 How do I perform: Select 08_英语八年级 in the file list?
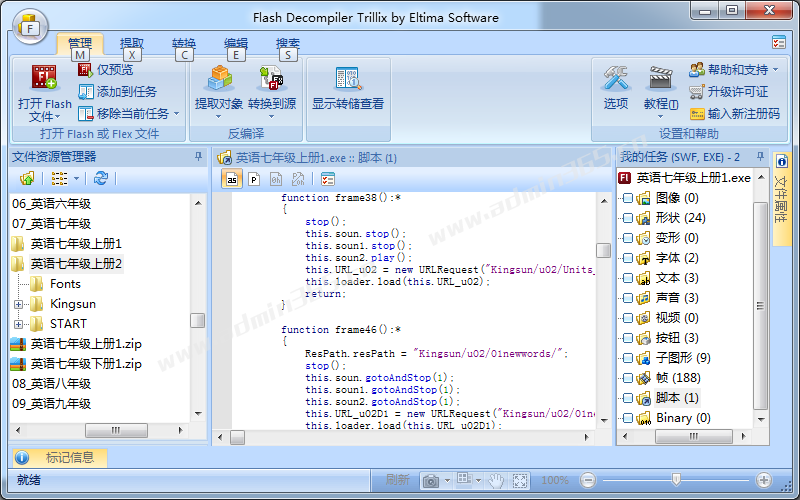click(52, 384)
